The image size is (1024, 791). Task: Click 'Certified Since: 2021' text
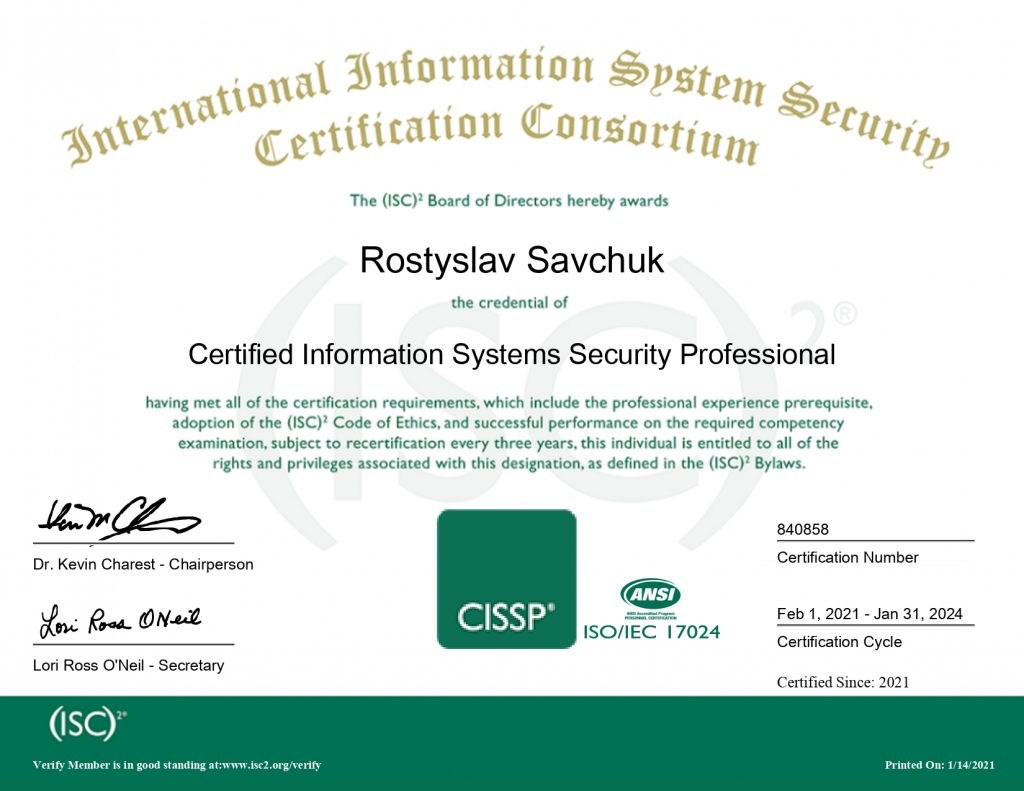pyautogui.click(x=843, y=683)
